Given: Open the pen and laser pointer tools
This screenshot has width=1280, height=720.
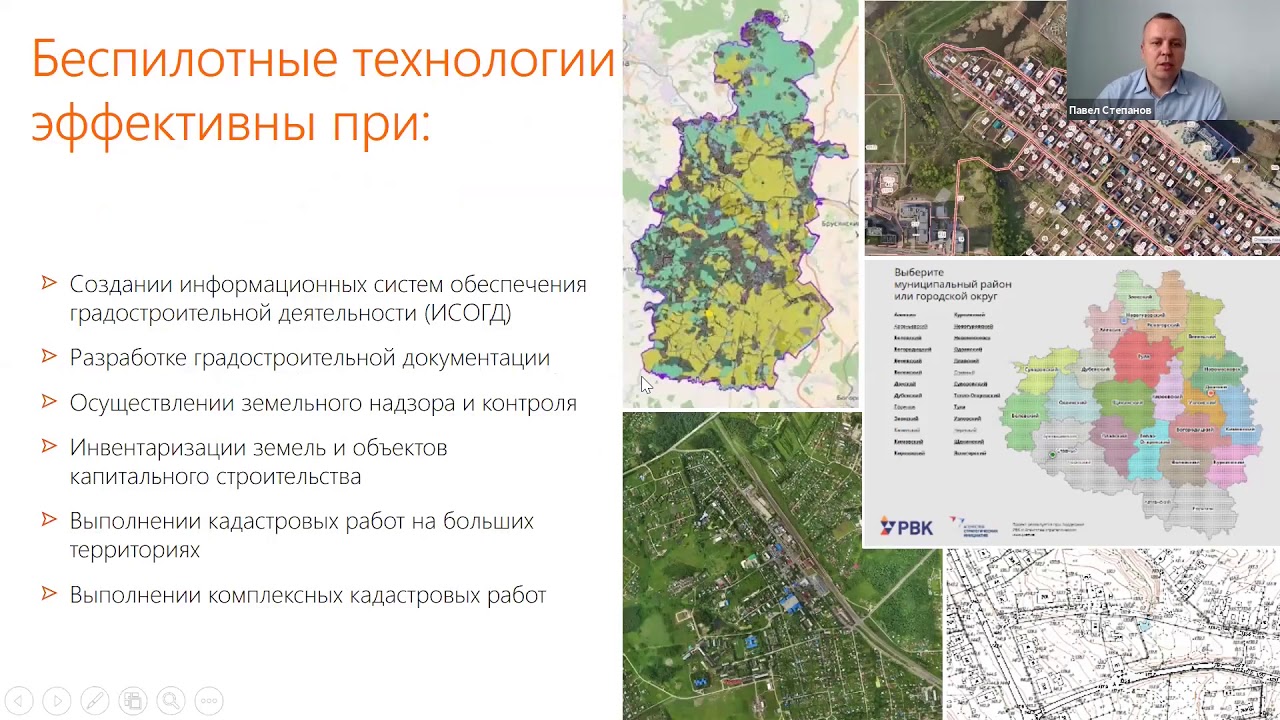Looking at the screenshot, I should [95, 701].
